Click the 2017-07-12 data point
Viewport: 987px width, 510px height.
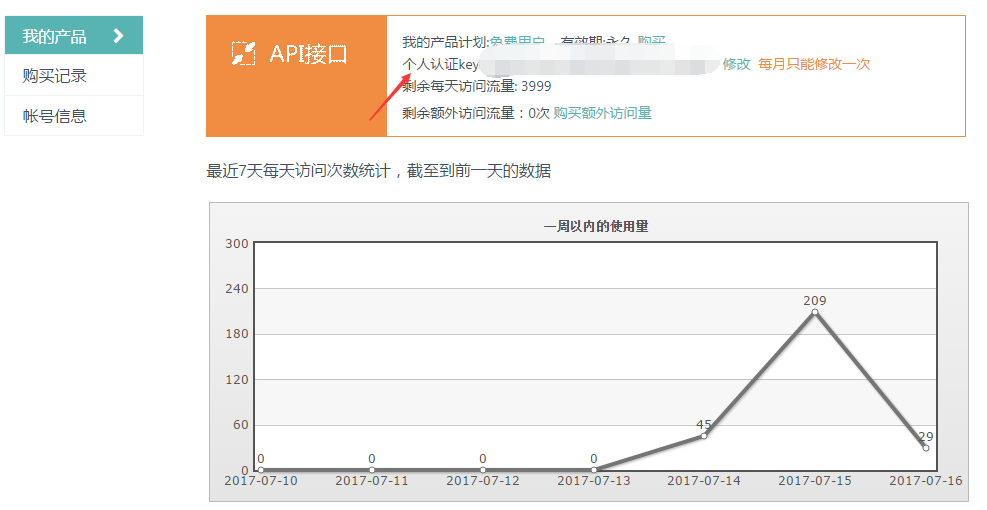click(482, 470)
